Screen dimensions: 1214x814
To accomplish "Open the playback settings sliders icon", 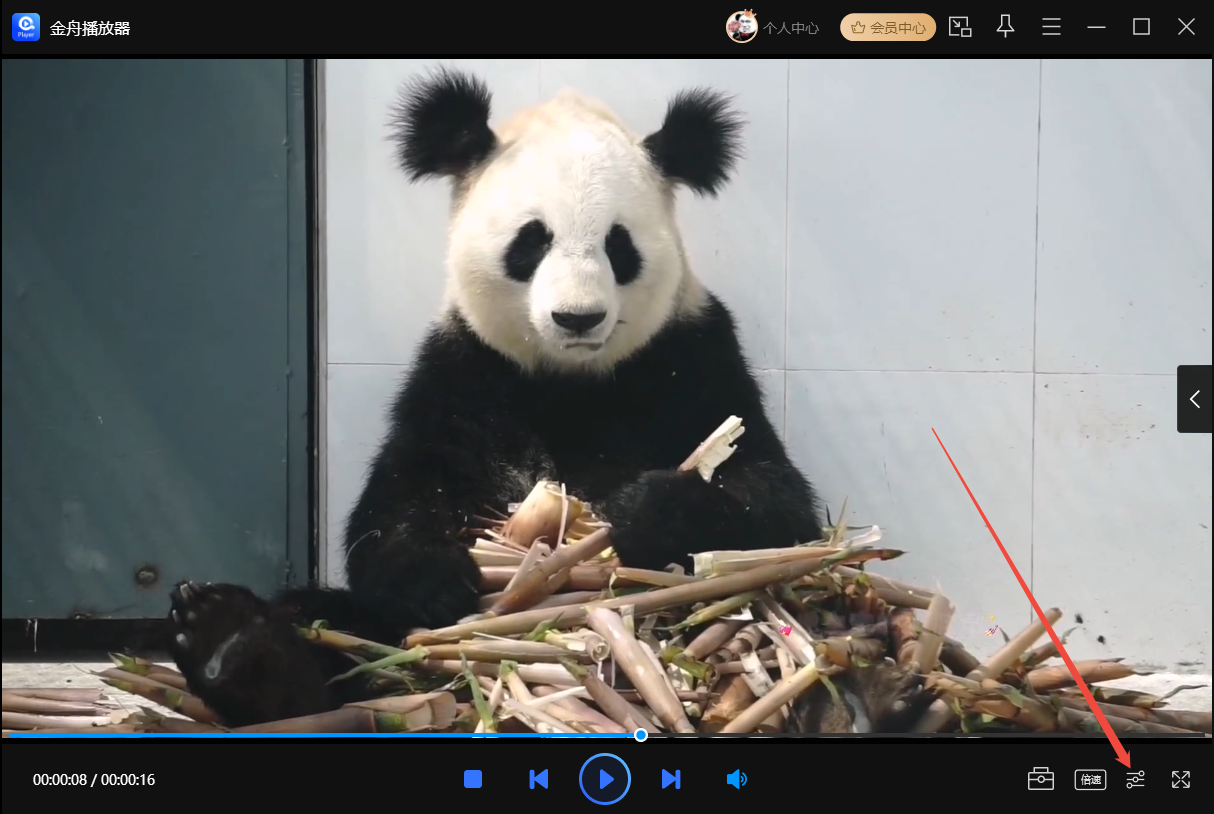I will point(1135,779).
